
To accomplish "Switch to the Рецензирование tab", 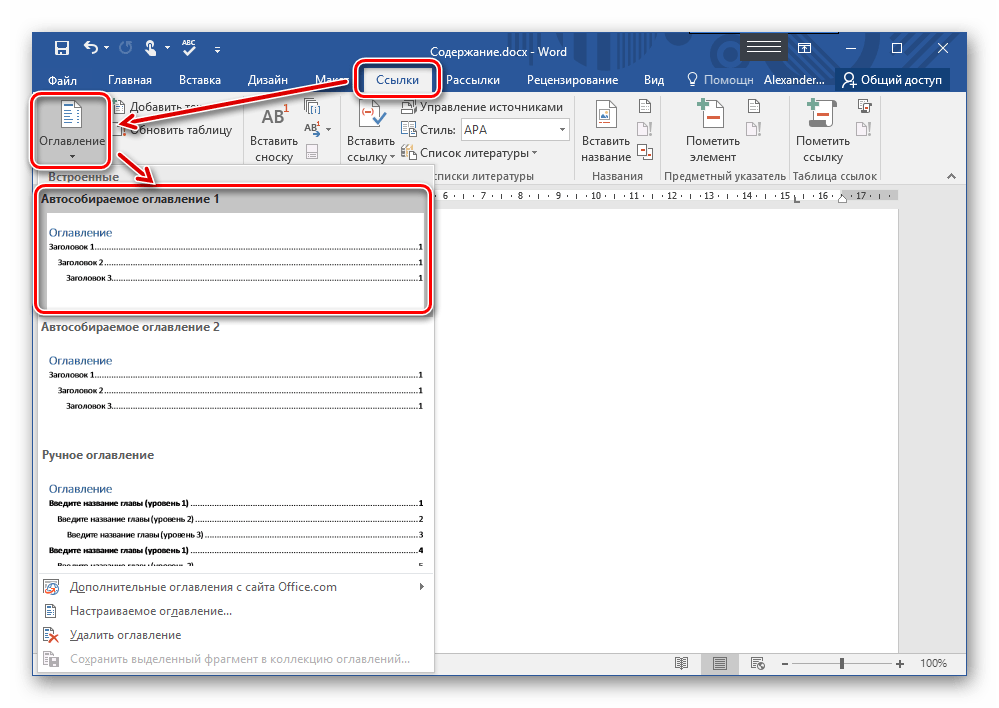I will coord(572,80).
